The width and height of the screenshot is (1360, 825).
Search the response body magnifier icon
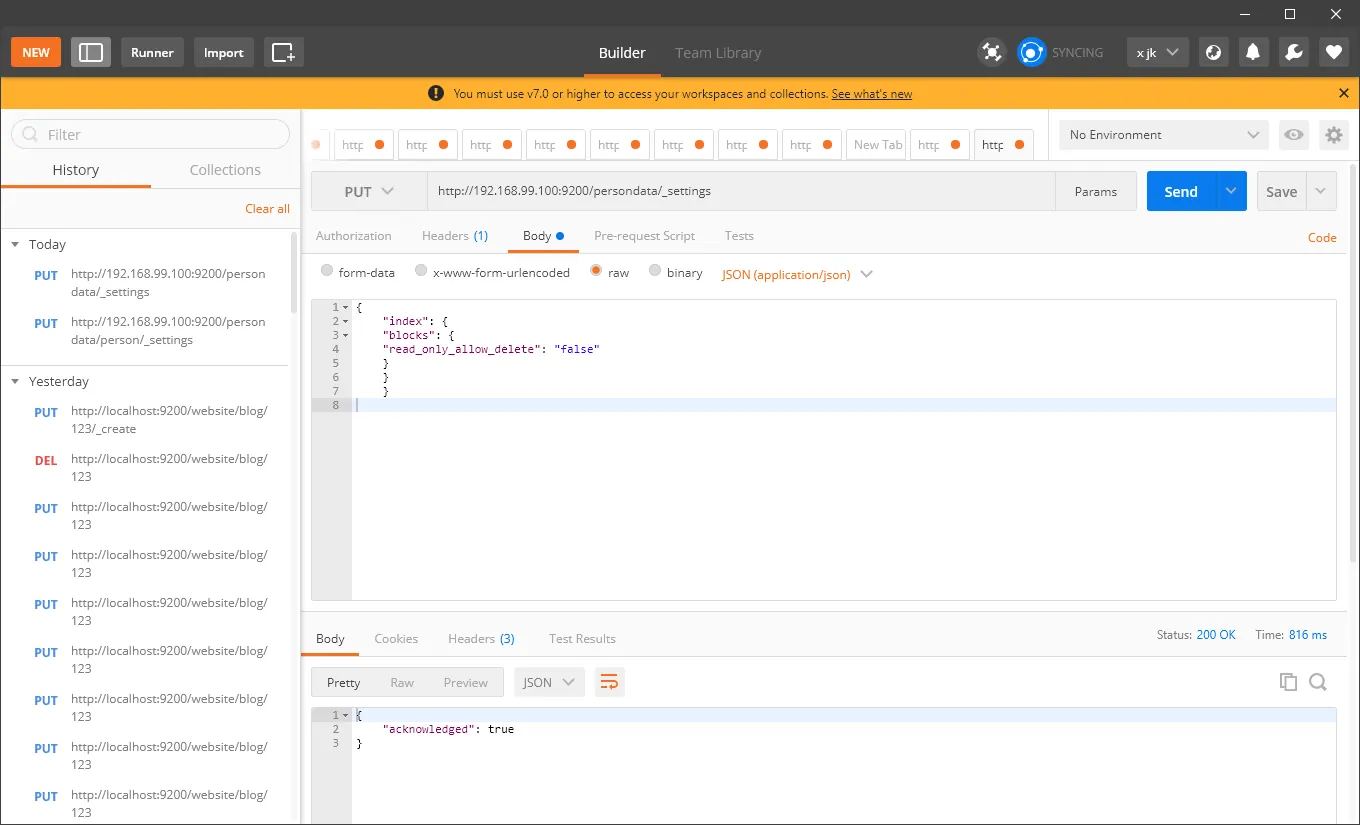point(1318,682)
